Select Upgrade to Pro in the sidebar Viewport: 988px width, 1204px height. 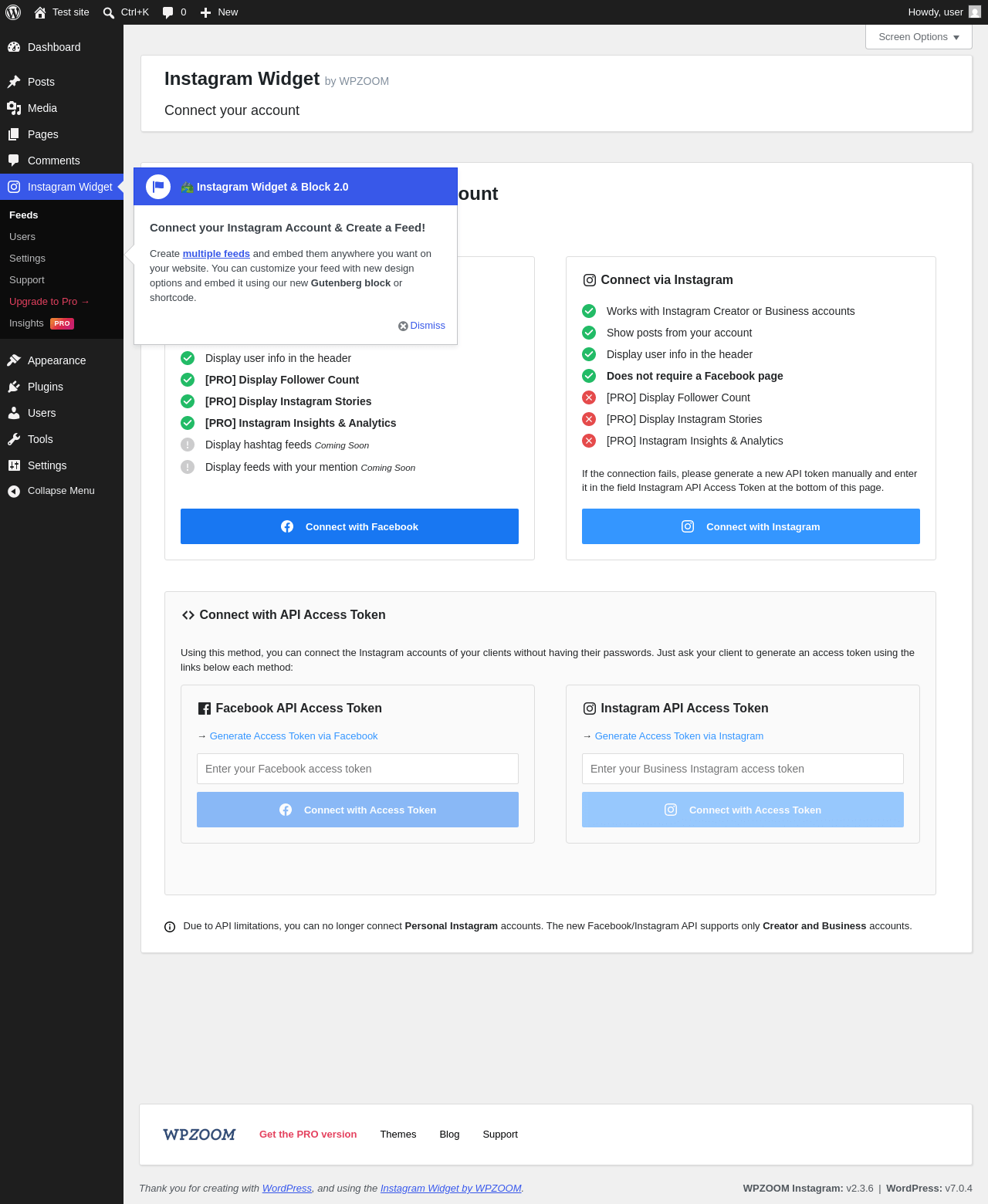coord(49,302)
